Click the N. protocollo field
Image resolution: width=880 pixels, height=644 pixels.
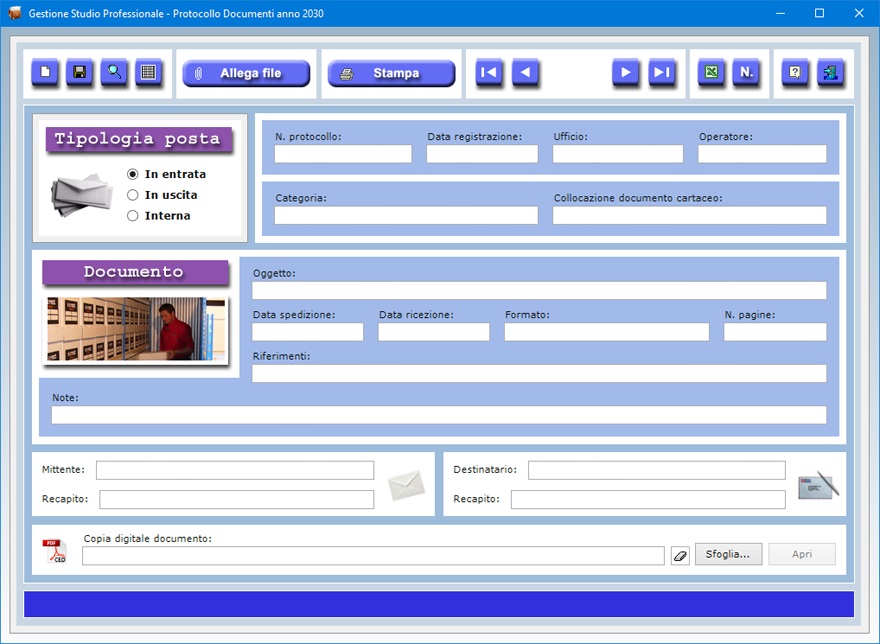coord(343,154)
